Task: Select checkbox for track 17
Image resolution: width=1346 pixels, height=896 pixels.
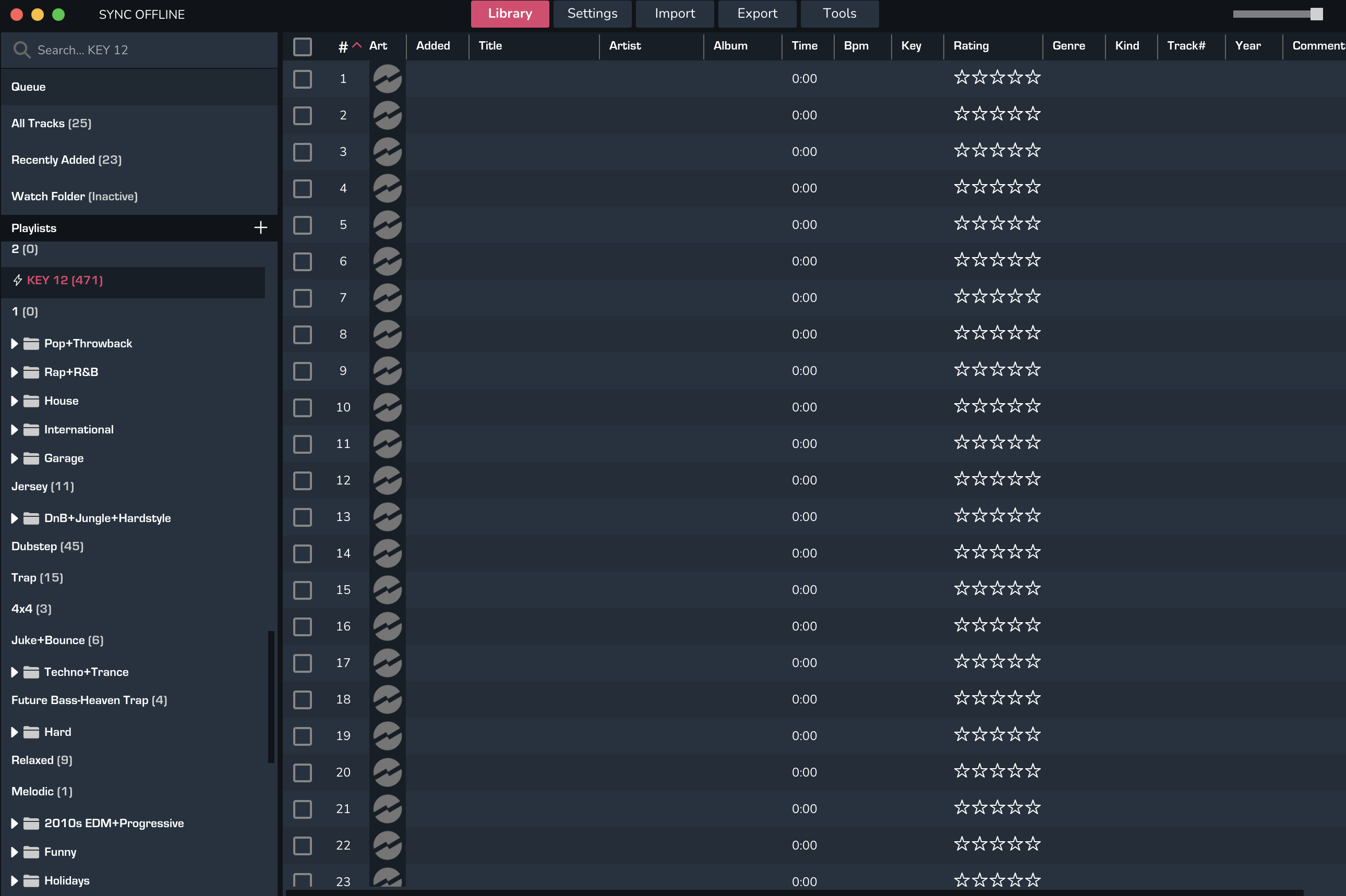Action: coord(303,663)
